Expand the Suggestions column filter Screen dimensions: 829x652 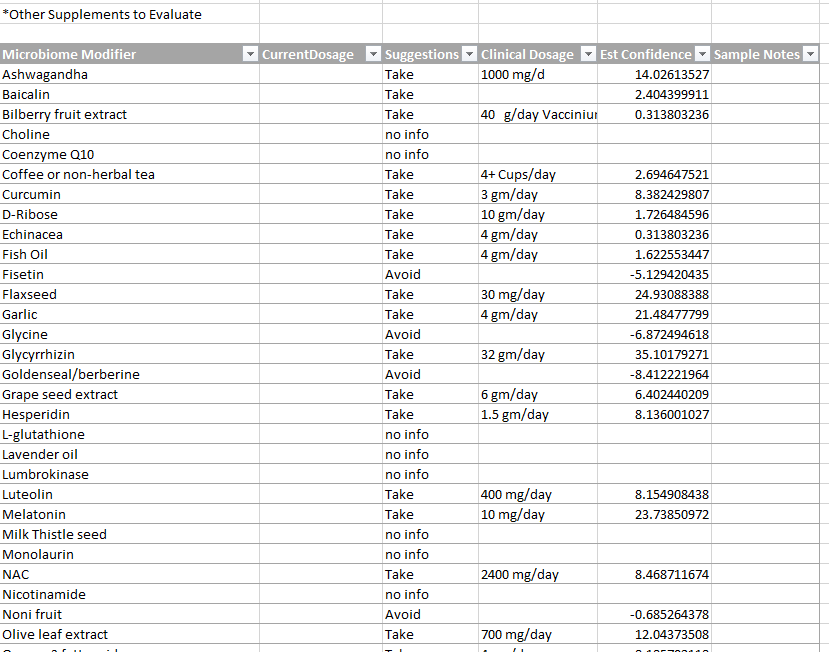(x=469, y=54)
